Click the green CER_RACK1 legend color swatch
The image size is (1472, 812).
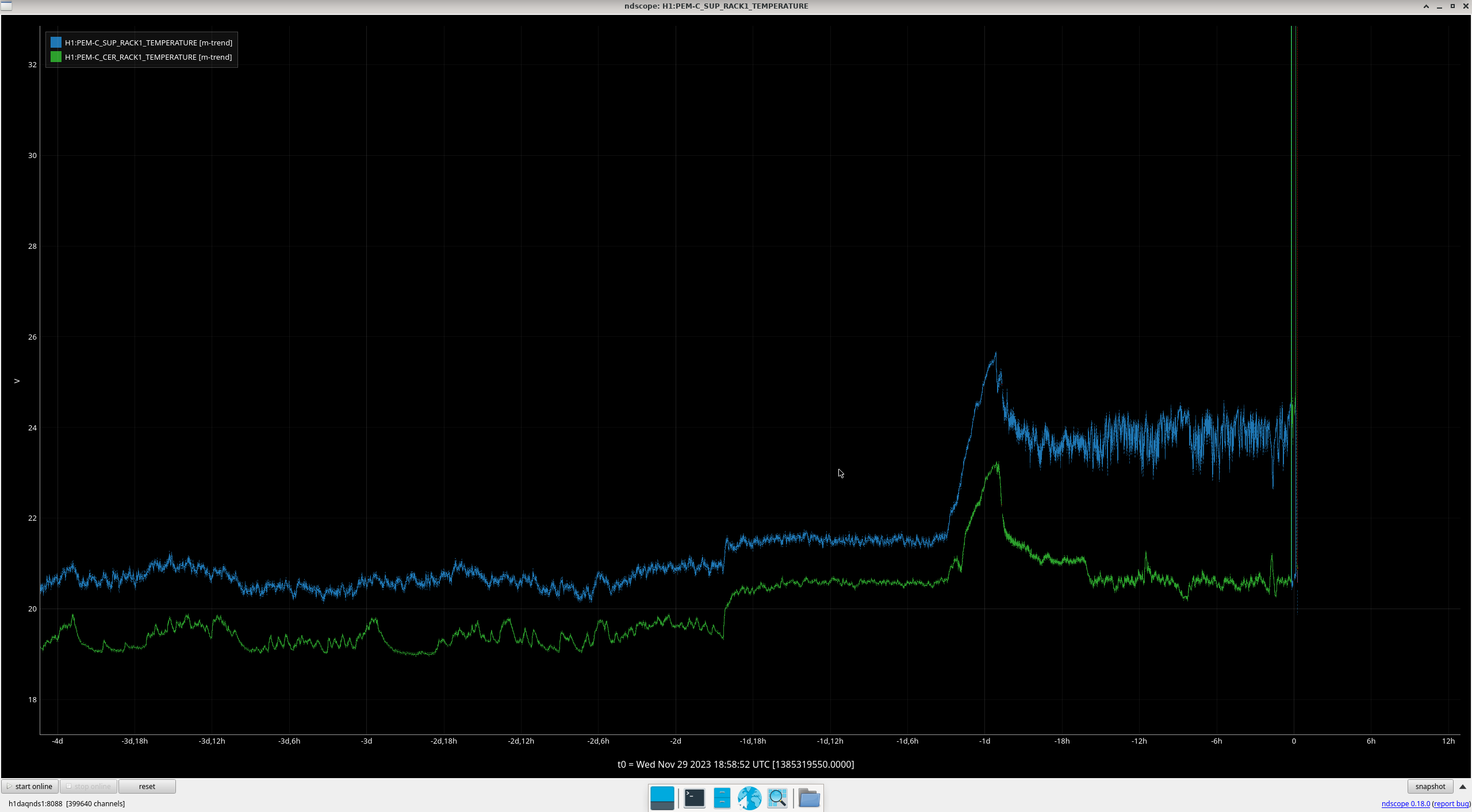coord(56,57)
